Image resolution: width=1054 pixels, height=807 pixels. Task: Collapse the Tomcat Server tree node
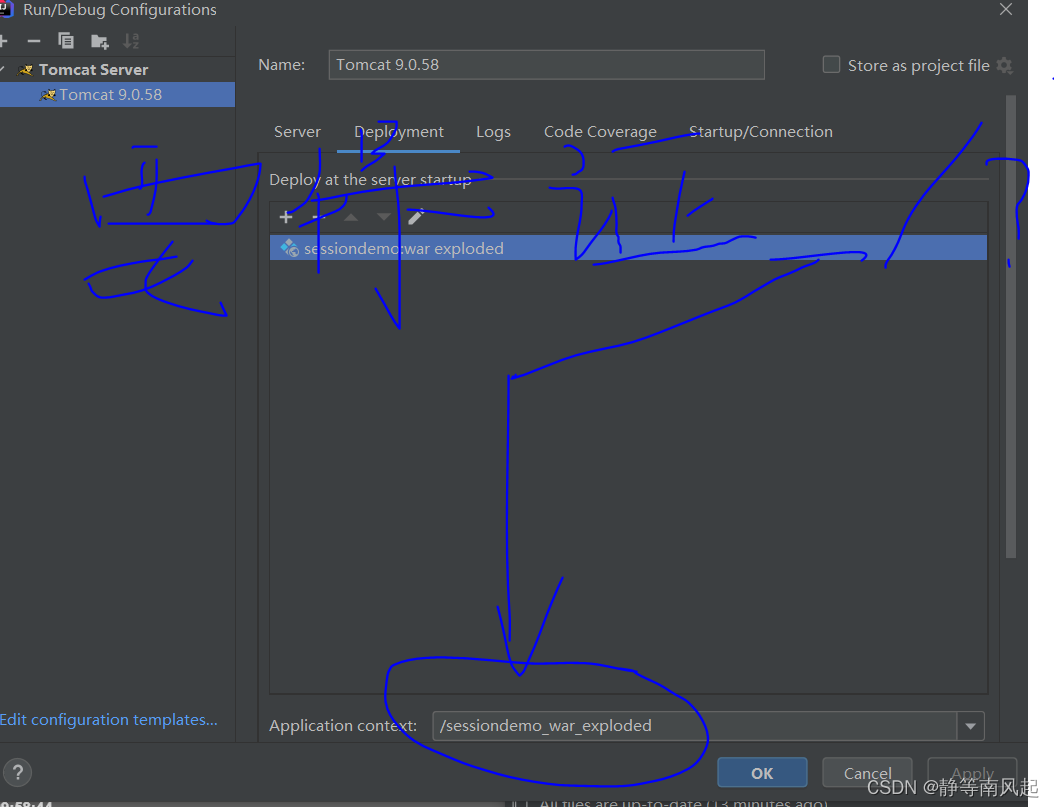point(3,70)
